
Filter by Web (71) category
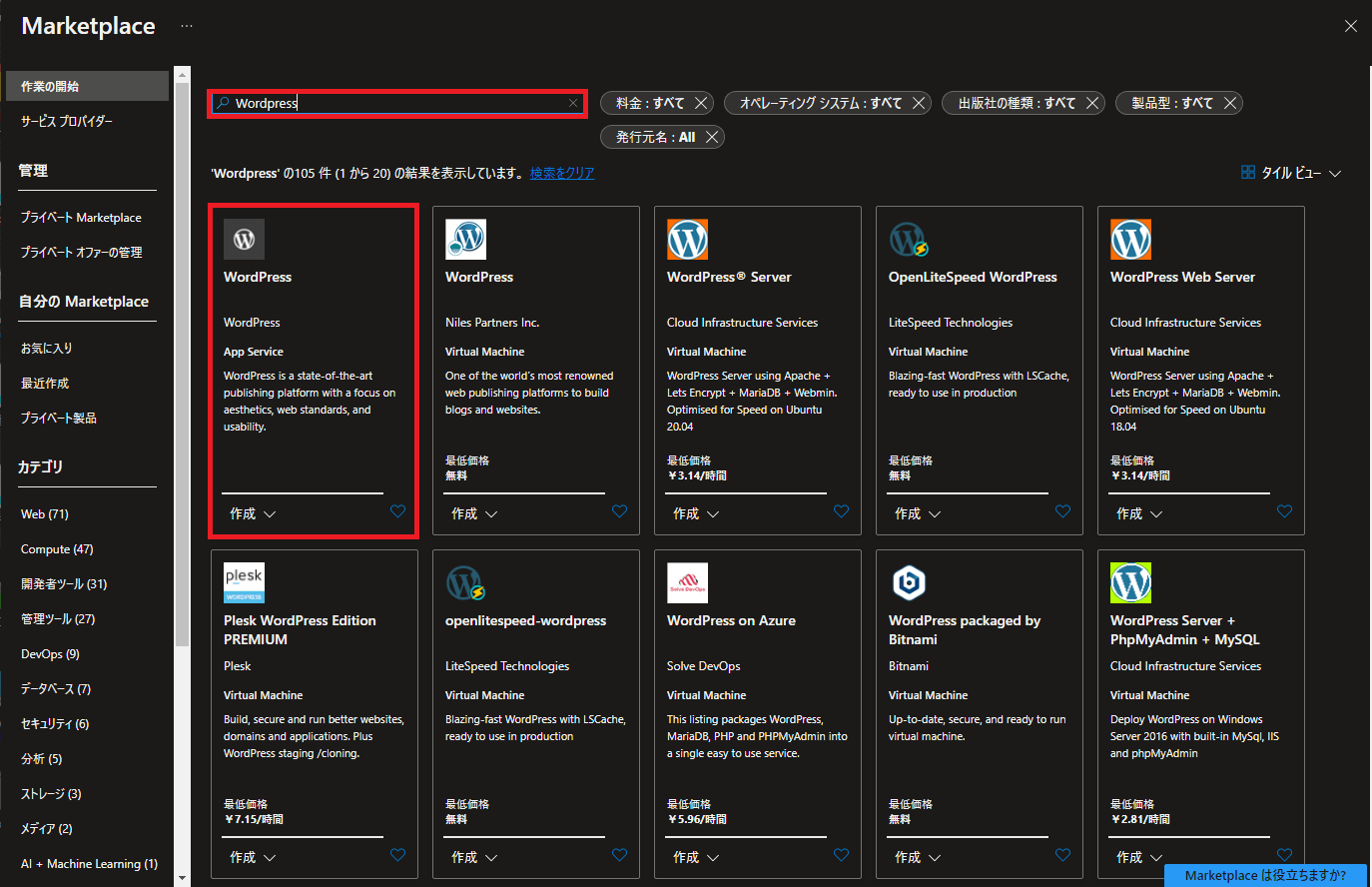coord(45,513)
